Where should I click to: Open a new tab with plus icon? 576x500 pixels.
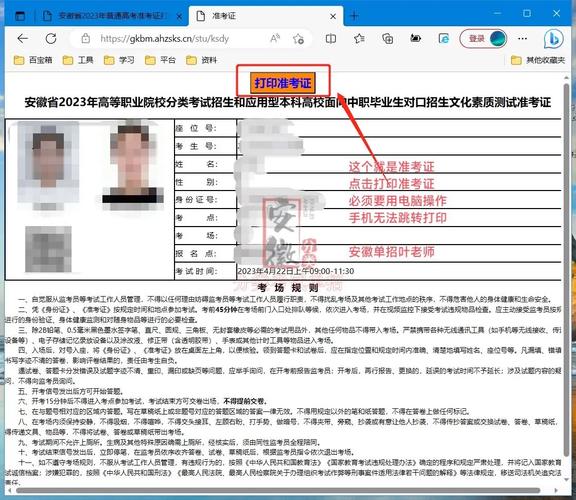pos(354,16)
